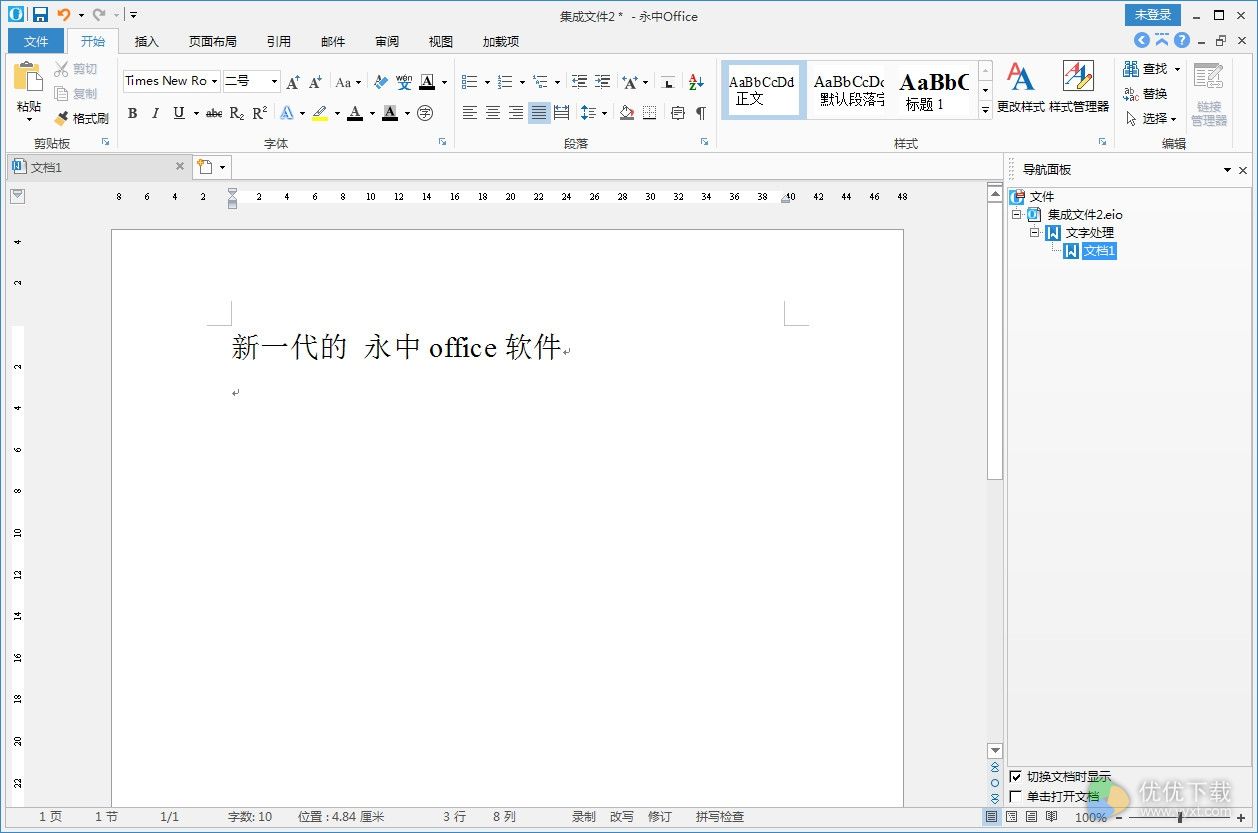Decrease font size with the shrink font icon
This screenshot has height=833, width=1258.
point(315,82)
